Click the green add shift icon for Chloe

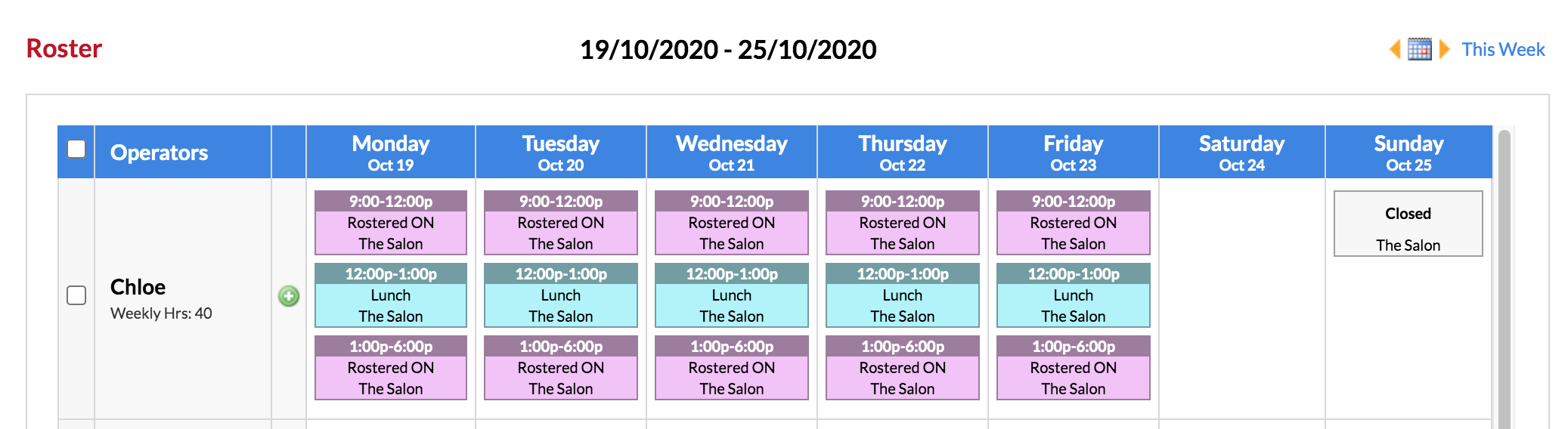coord(289,296)
